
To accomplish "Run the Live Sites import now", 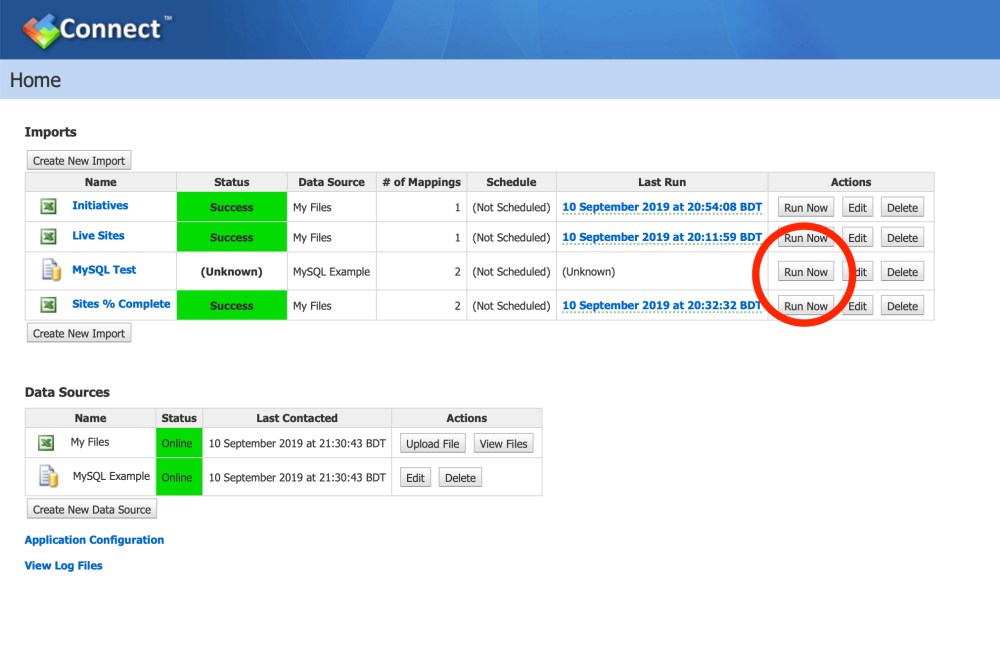I will pos(805,237).
